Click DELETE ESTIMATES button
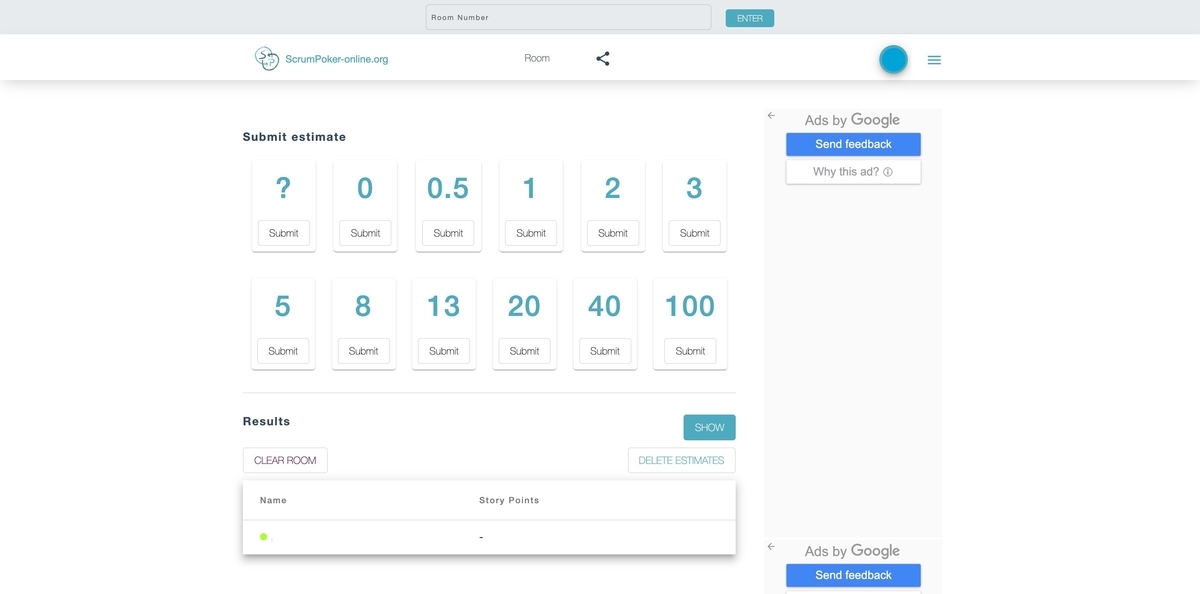 682,460
